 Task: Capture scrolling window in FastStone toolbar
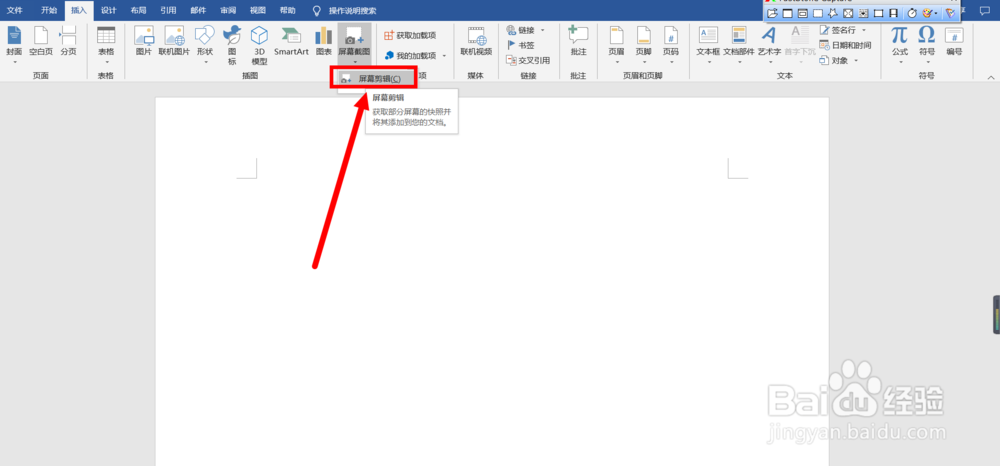864,13
